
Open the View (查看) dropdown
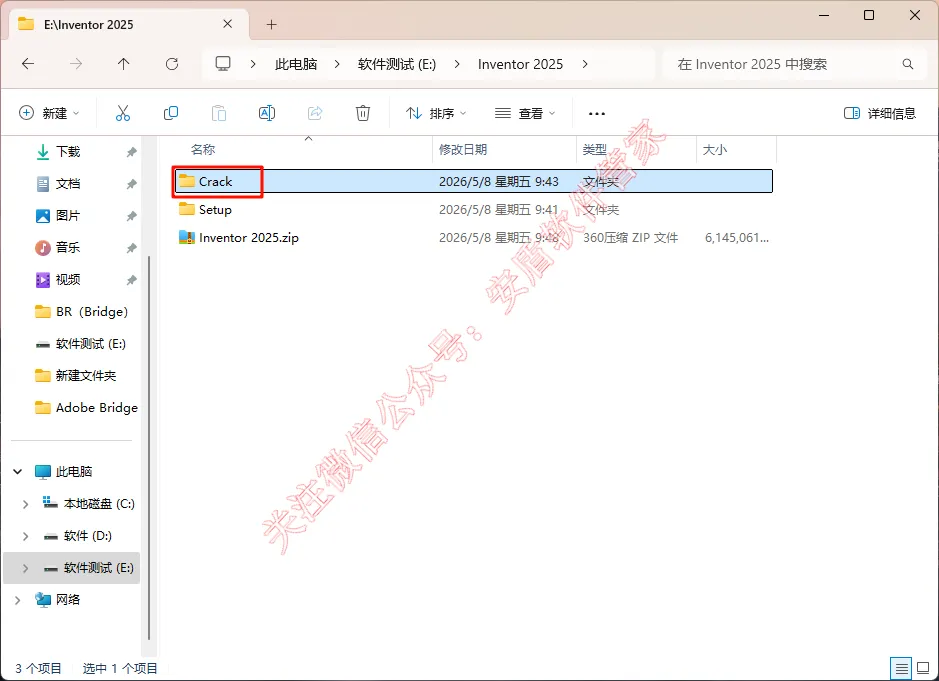coord(525,113)
